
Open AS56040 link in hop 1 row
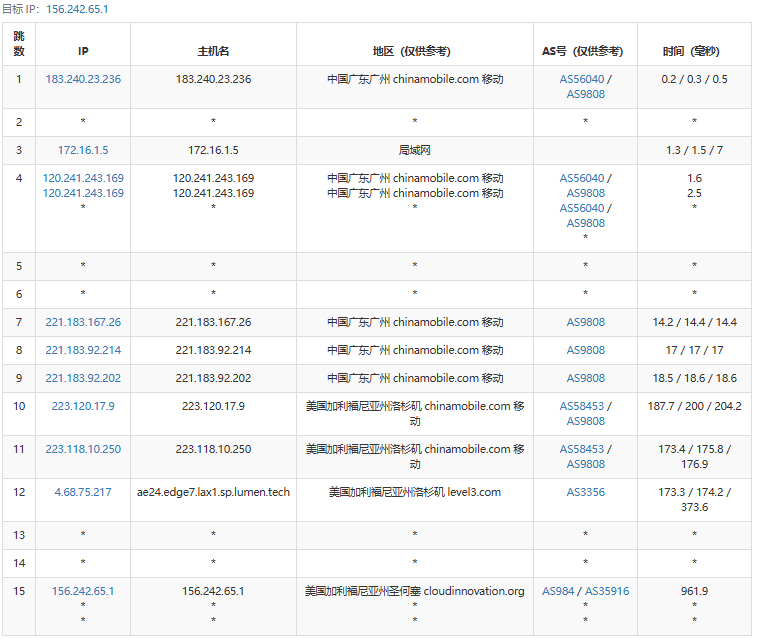click(582, 79)
